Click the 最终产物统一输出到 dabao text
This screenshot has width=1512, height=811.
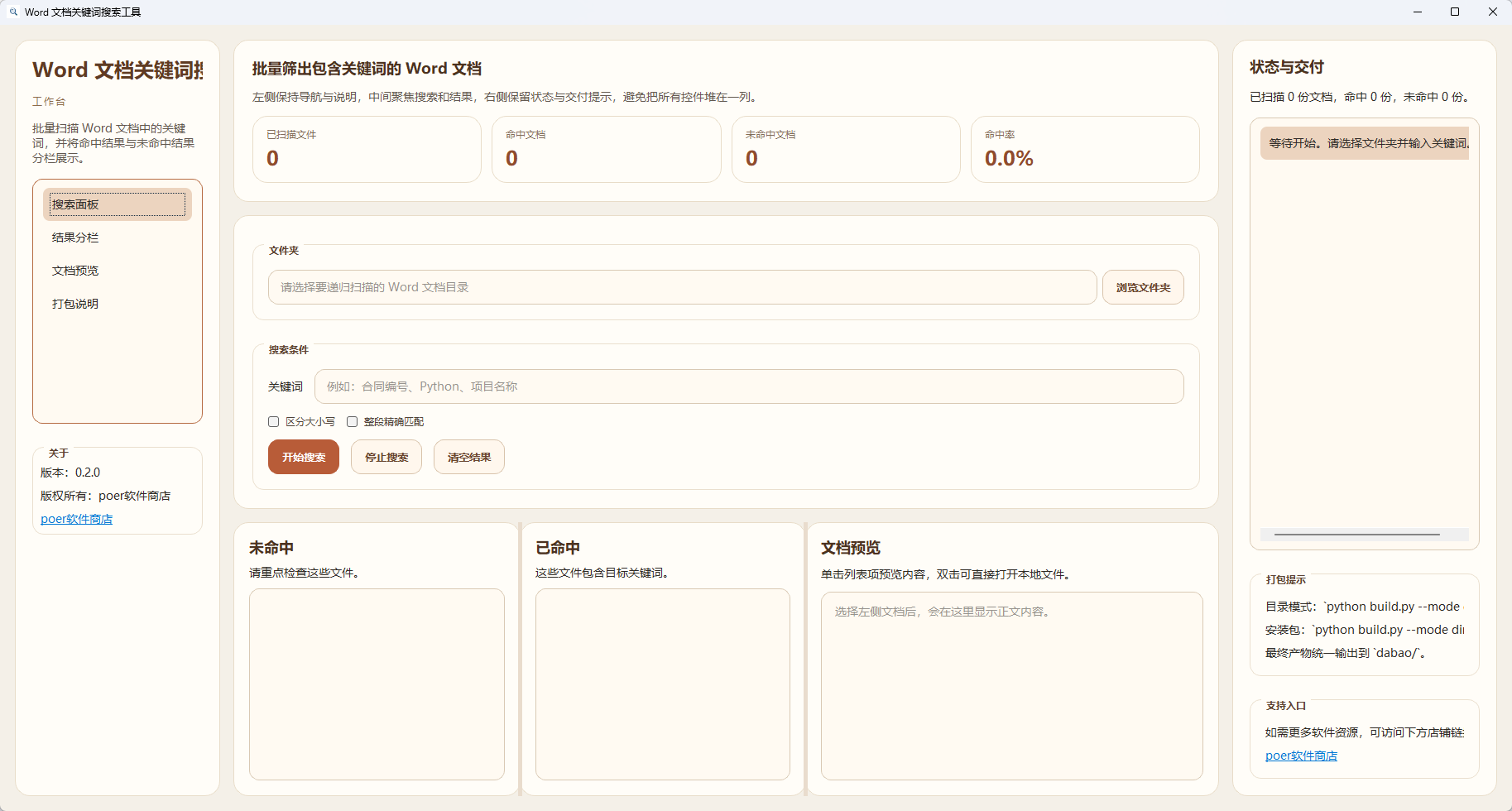pos(1346,653)
